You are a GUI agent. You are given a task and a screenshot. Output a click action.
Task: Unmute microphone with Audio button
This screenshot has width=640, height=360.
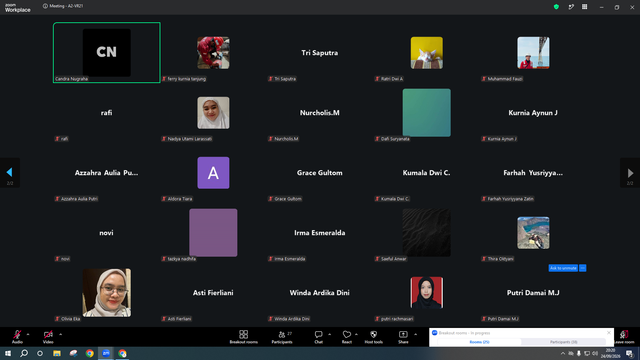[17, 336]
